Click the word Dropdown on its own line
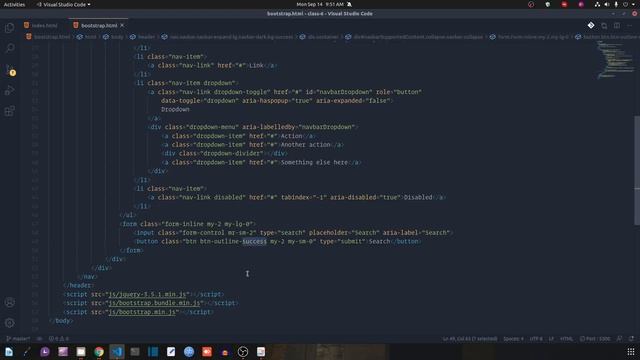The image size is (640, 360). pyautogui.click(x=175, y=109)
